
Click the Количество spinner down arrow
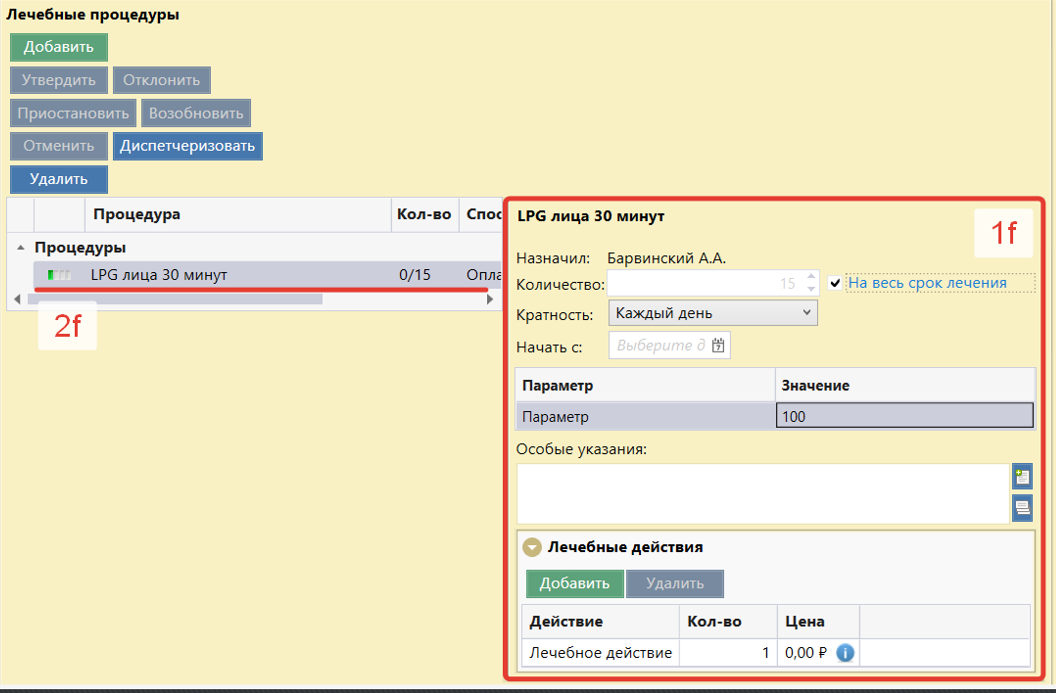[x=809, y=289]
